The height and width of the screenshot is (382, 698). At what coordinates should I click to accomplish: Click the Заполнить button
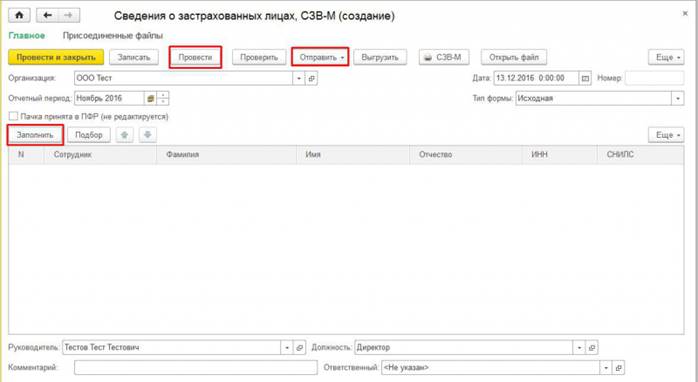point(35,135)
